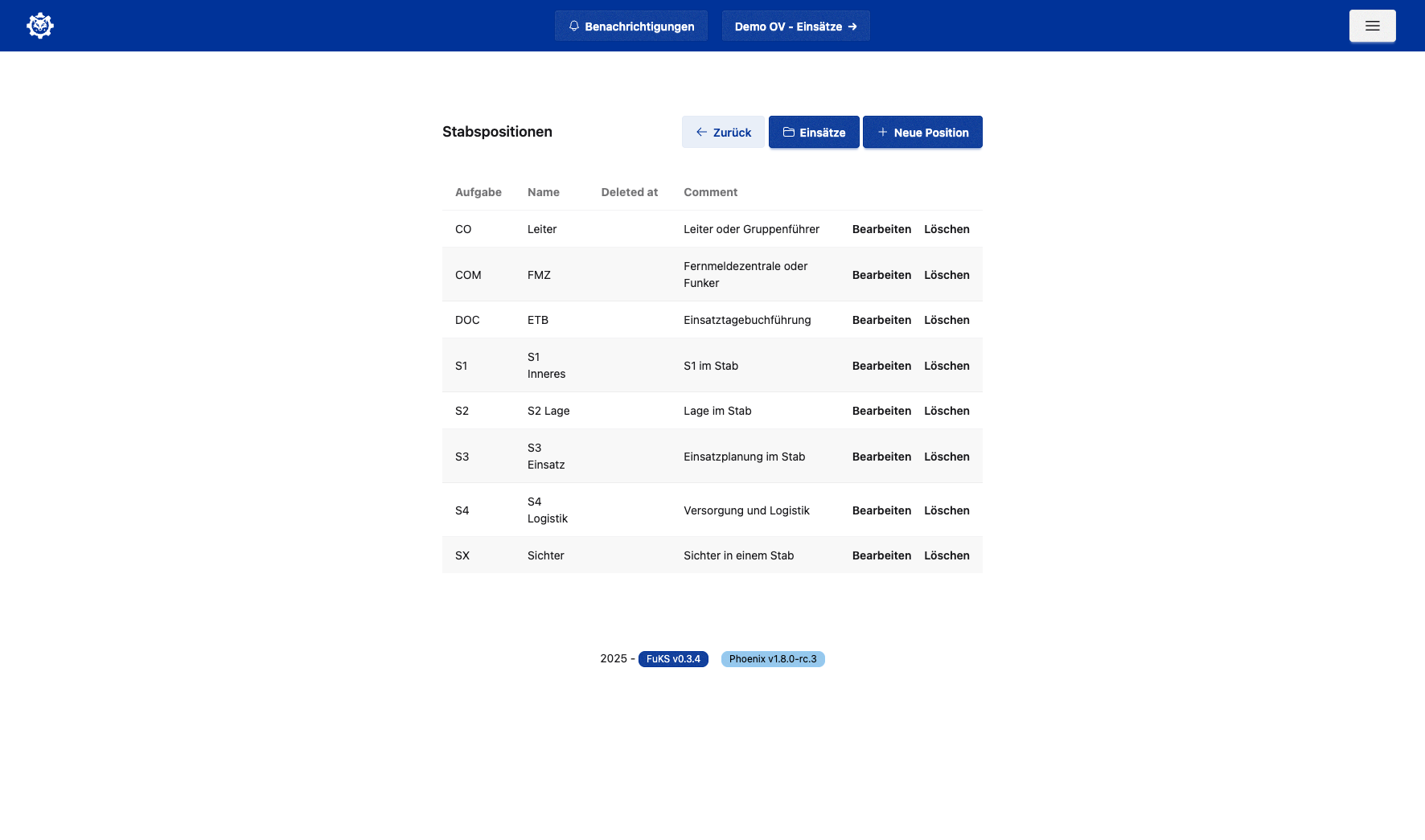Click the Aufgabe column header
This screenshot has width=1425, height=840.
[x=478, y=192]
